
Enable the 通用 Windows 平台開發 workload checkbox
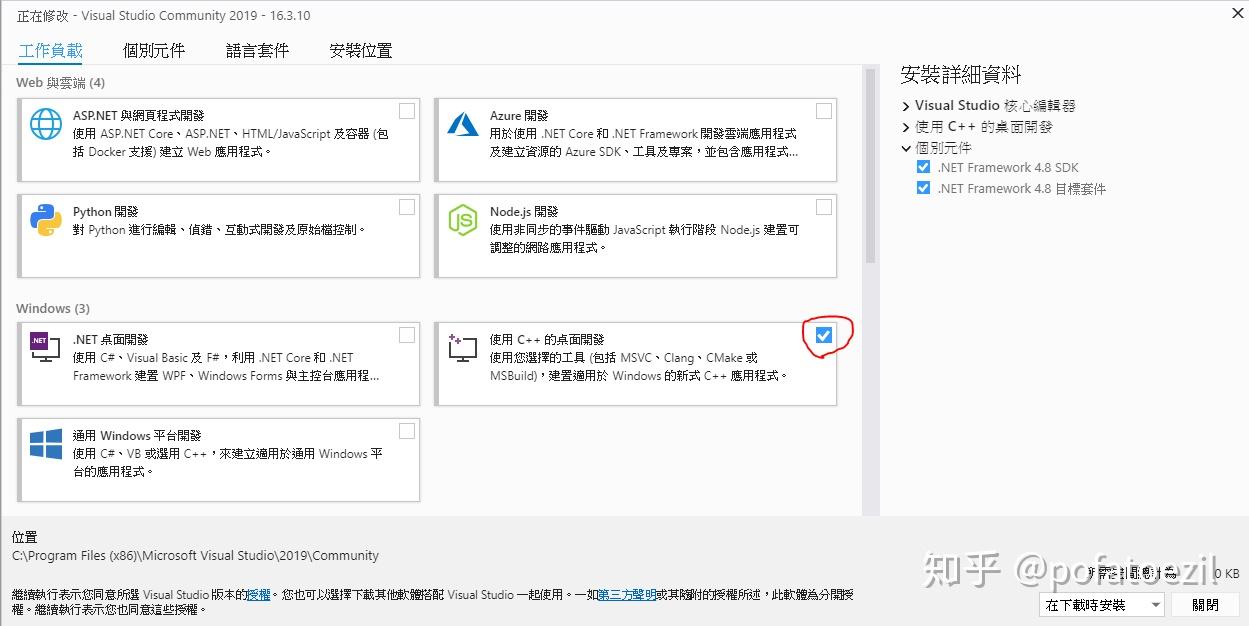[x=407, y=431]
